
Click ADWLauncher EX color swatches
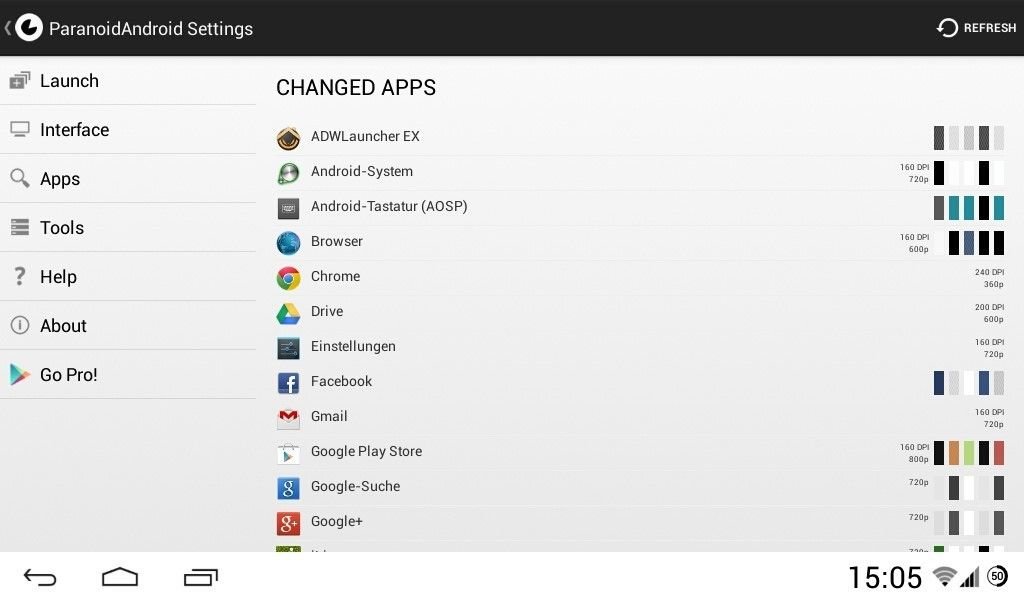[968, 138]
